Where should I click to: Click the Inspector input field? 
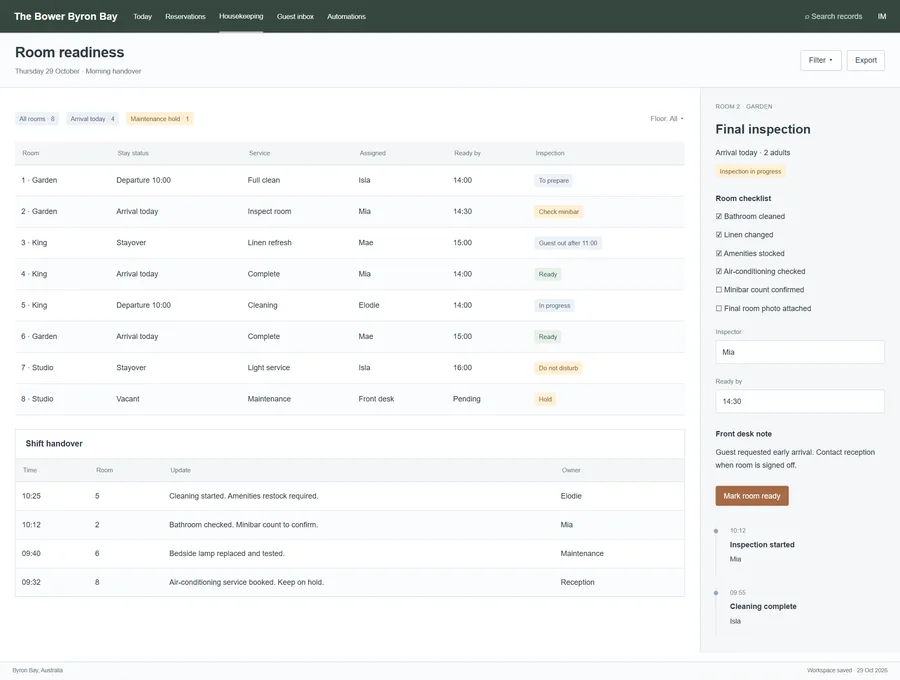pos(800,352)
